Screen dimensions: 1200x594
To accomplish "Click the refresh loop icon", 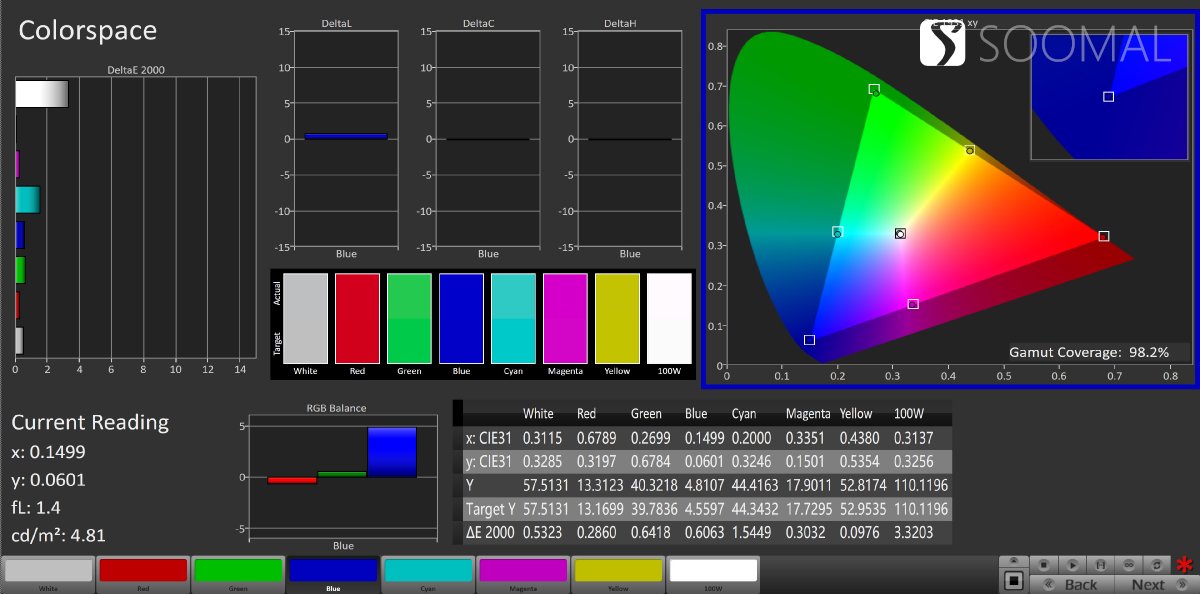I will pos(1157,565).
